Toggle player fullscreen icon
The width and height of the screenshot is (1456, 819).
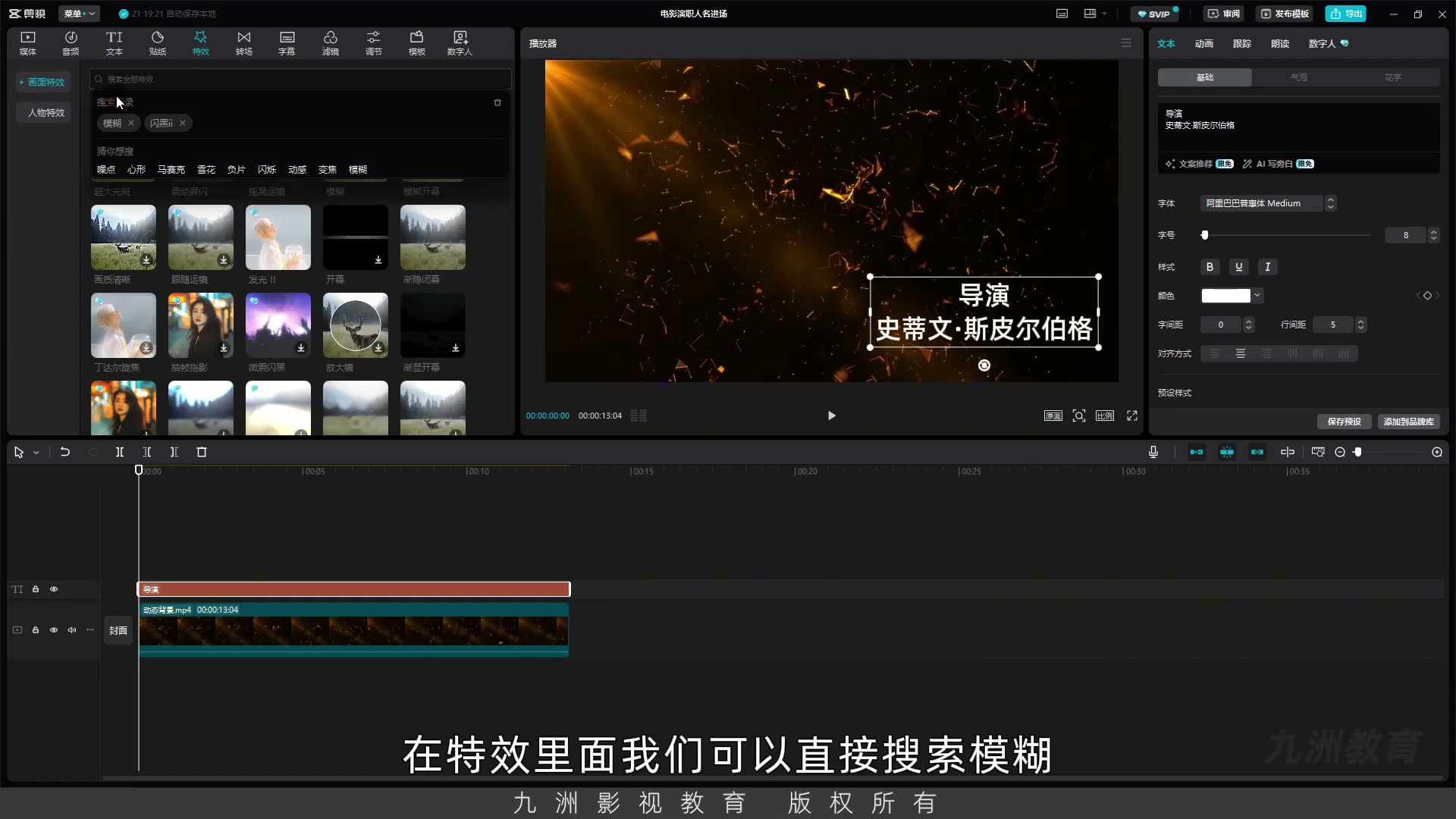[x=1132, y=416]
